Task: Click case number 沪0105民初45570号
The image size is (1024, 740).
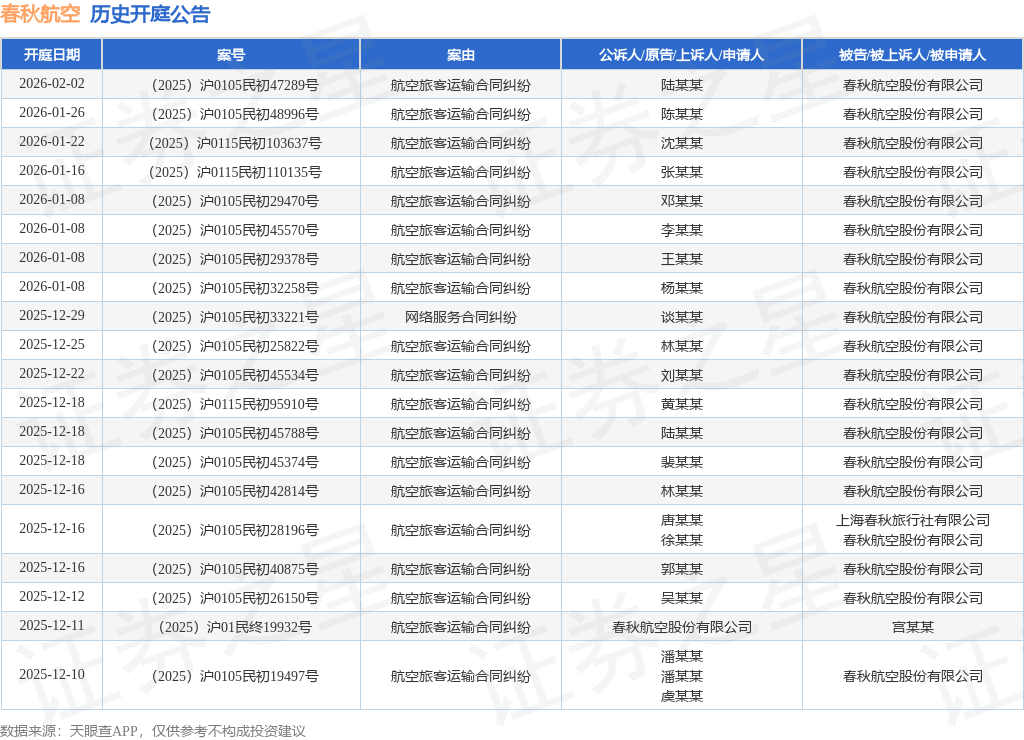Action: pos(259,230)
